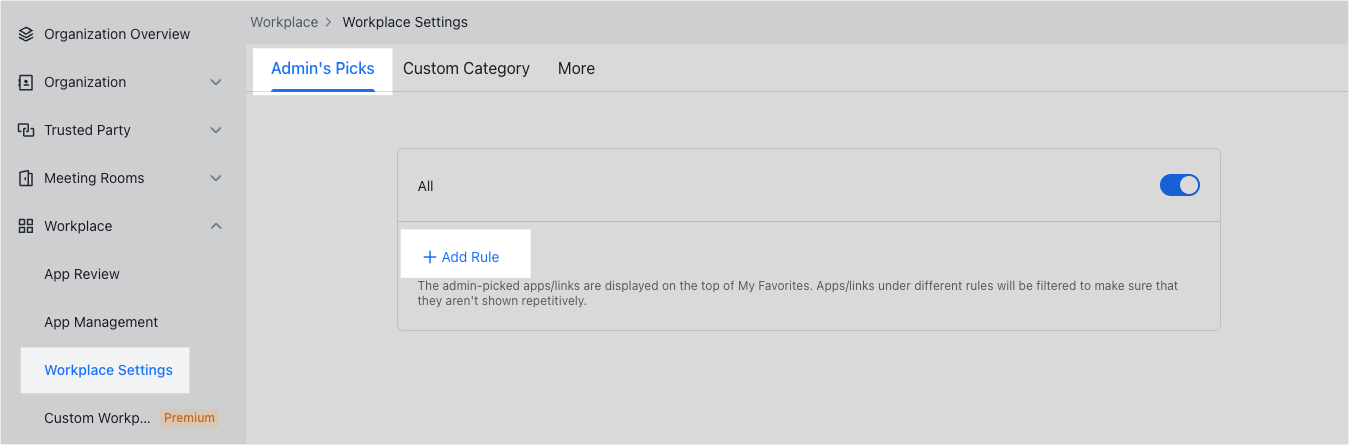The width and height of the screenshot is (1349, 445).
Task: Open App Review in the sidebar
Action: [x=82, y=274]
